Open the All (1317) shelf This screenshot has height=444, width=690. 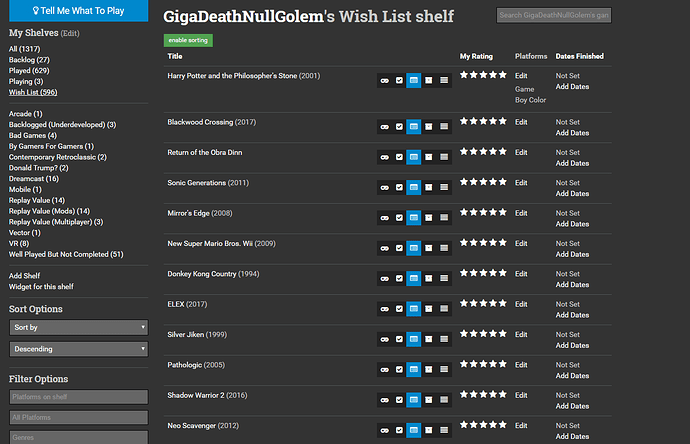(24, 49)
